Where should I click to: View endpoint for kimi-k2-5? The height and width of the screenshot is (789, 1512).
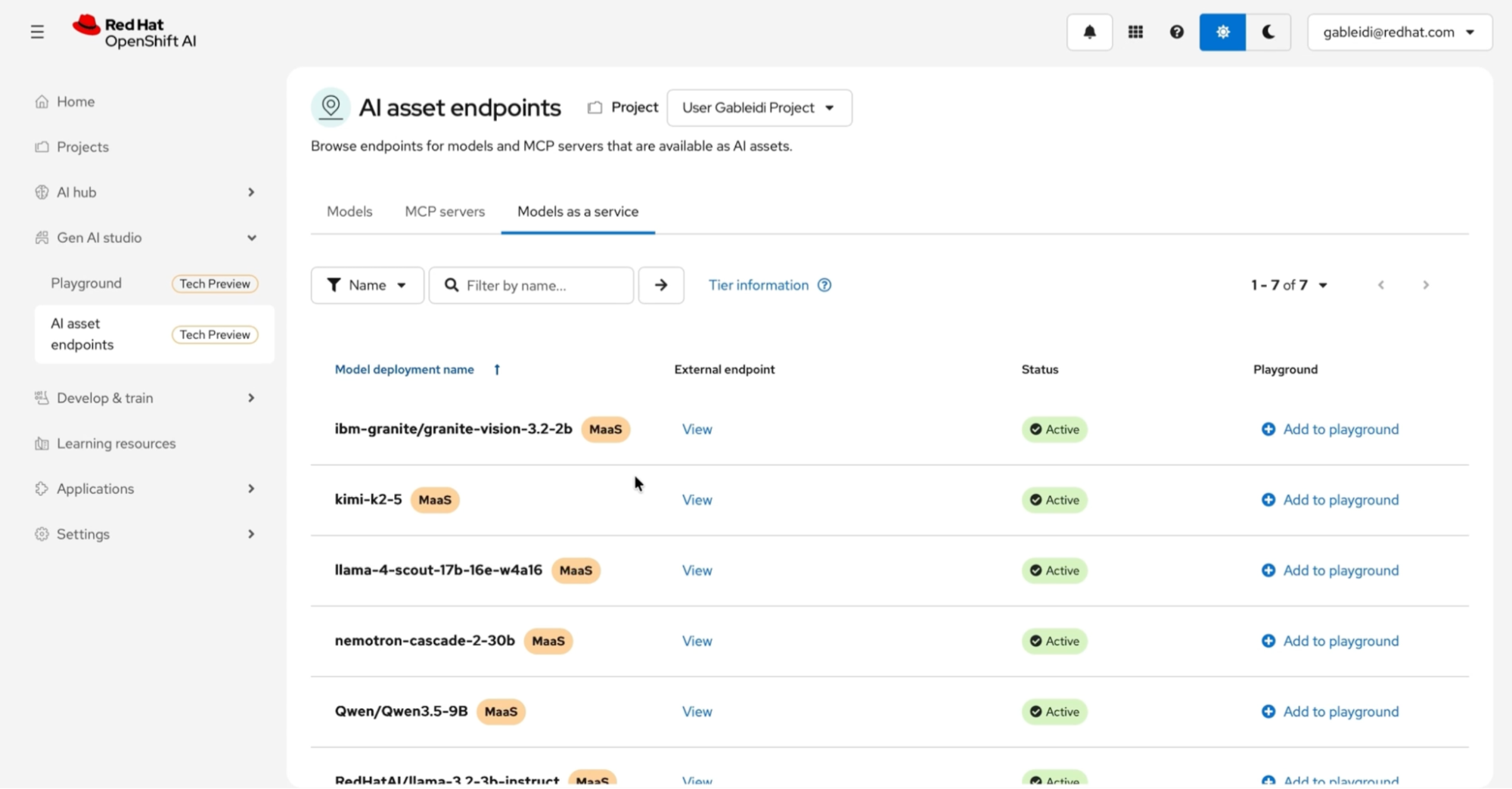tap(697, 500)
